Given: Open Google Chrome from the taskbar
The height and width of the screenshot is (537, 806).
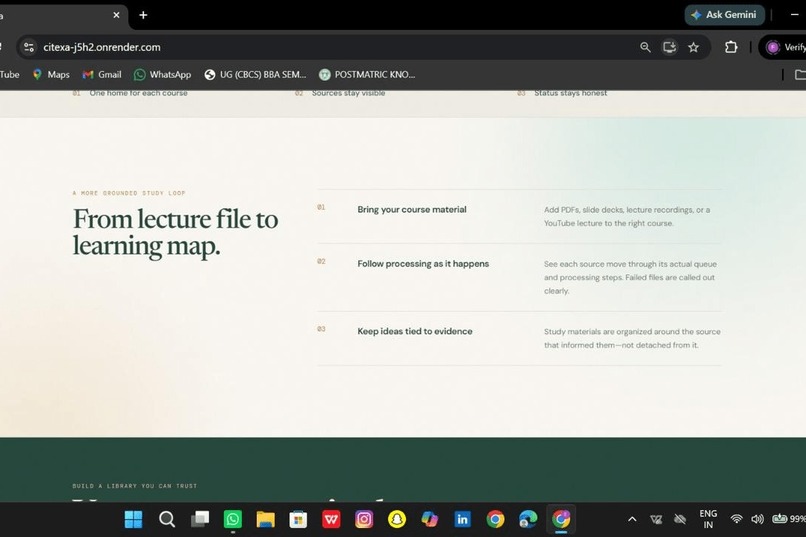Looking at the screenshot, I should coord(496,520).
